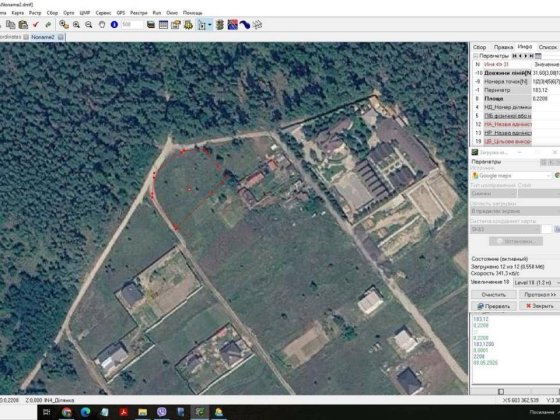Click the Zoom In magnifier
The height and width of the screenshot is (420, 560).
[76, 25]
